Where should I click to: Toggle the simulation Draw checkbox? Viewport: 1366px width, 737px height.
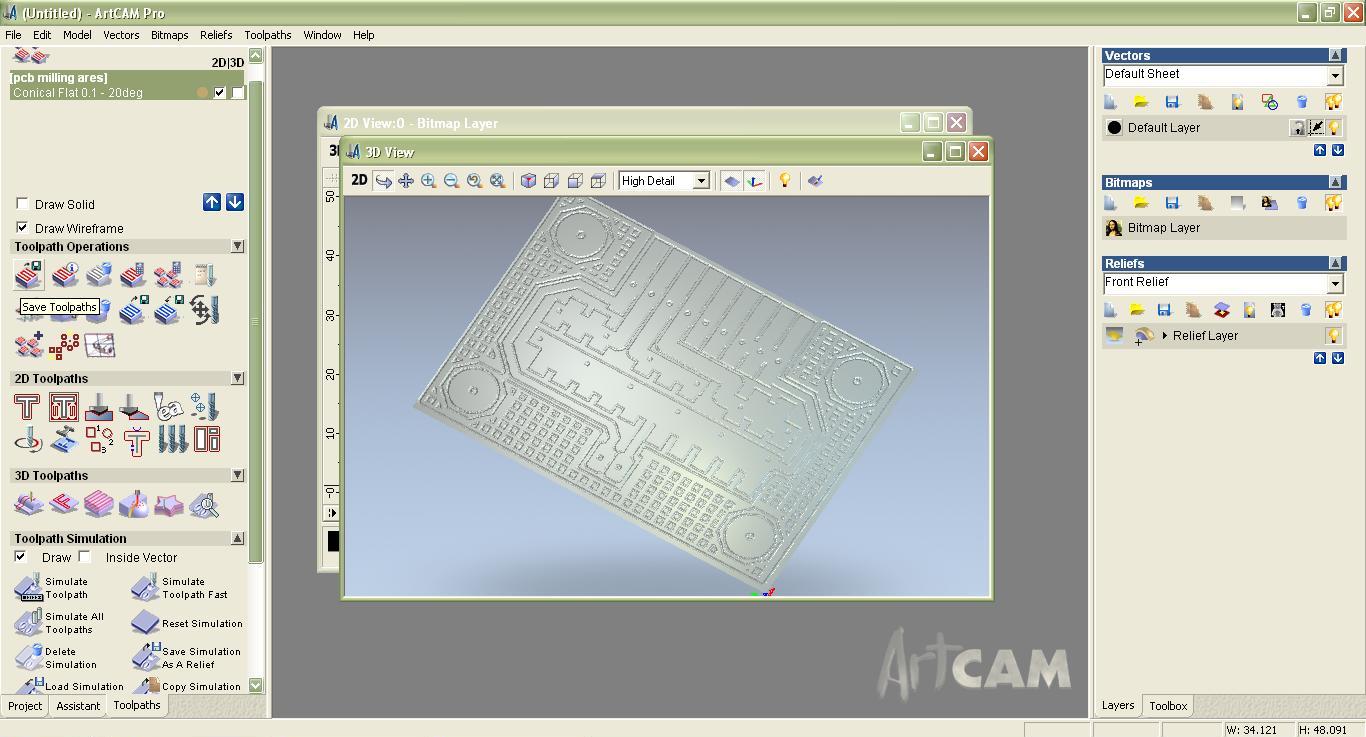[20, 557]
